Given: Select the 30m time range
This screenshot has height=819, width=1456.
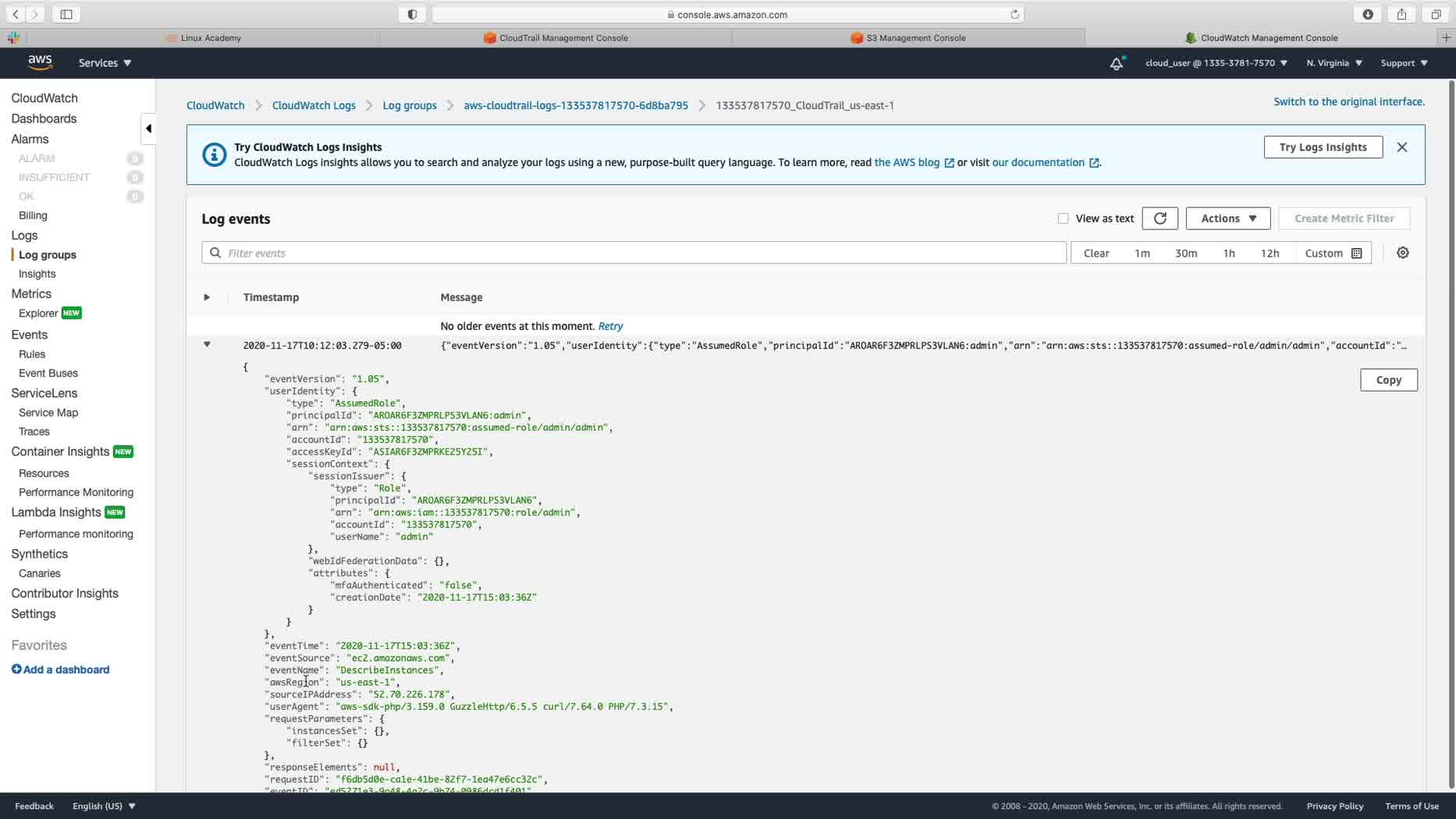Looking at the screenshot, I should pyautogui.click(x=1186, y=253).
